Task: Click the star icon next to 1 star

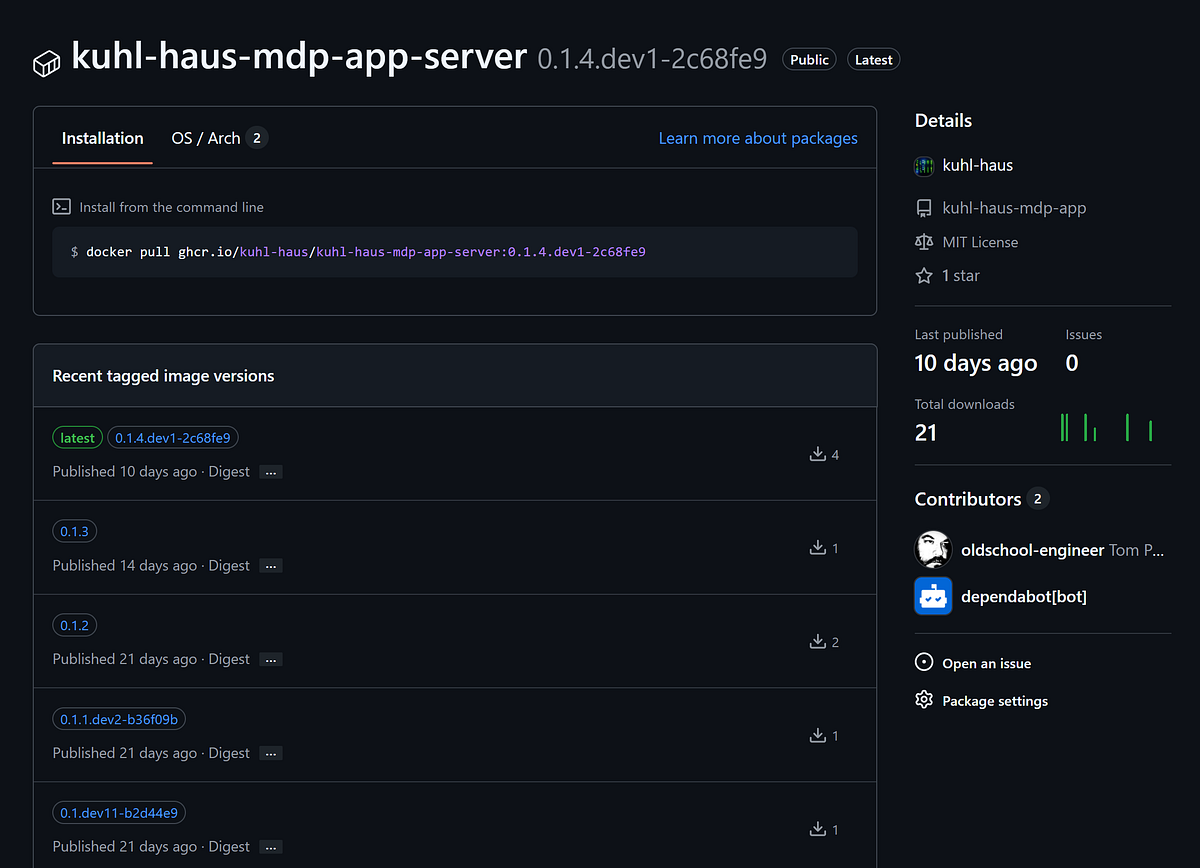Action: [924, 275]
